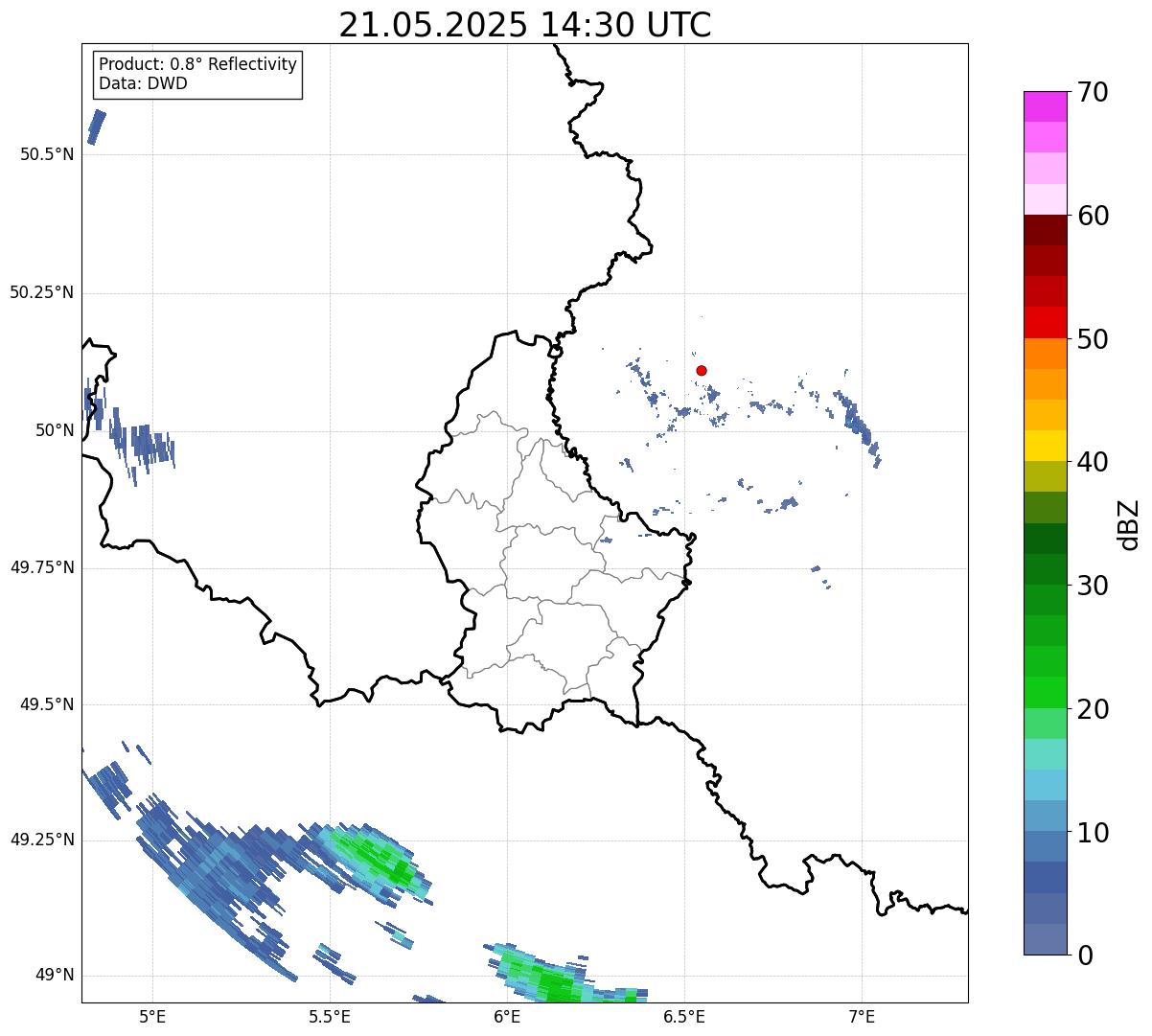Image resolution: width=1152 pixels, height=1036 pixels.
Task: Click the 7°E longitude label
Action: (x=863, y=1016)
